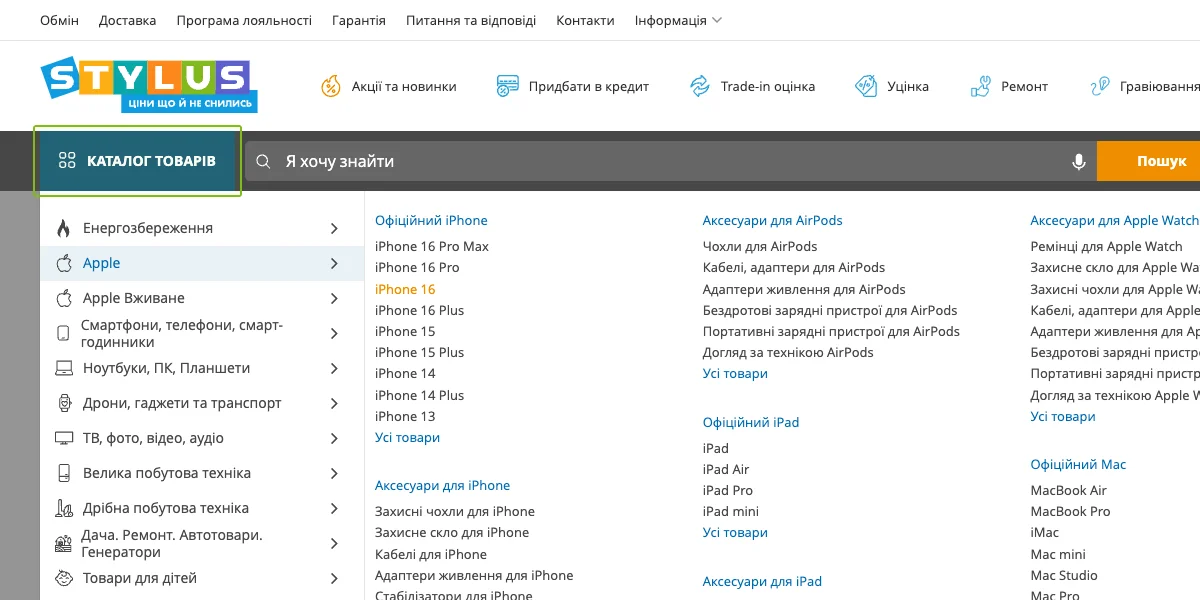The height and width of the screenshot is (600, 1200).
Task: Click the laptop category icon
Action: (x=64, y=368)
